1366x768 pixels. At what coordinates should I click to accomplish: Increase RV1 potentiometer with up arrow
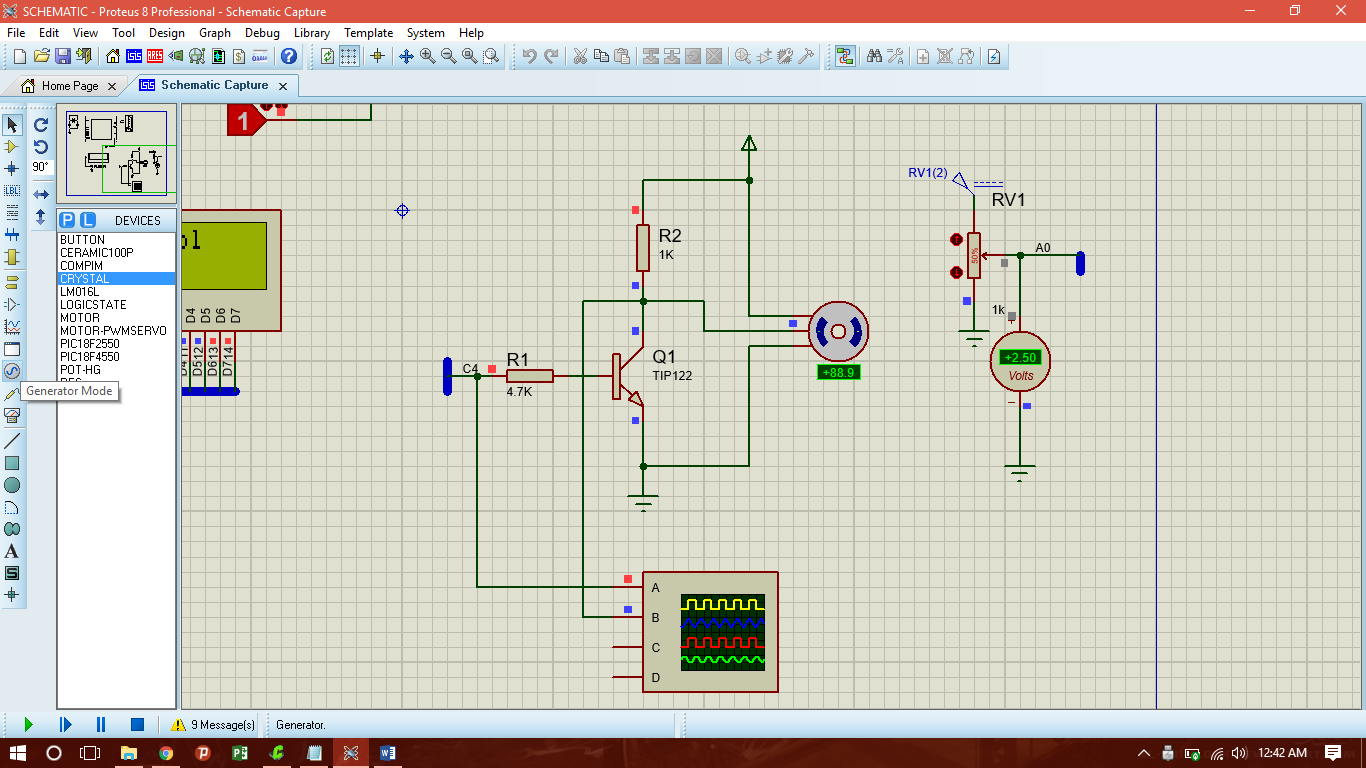tap(956, 240)
